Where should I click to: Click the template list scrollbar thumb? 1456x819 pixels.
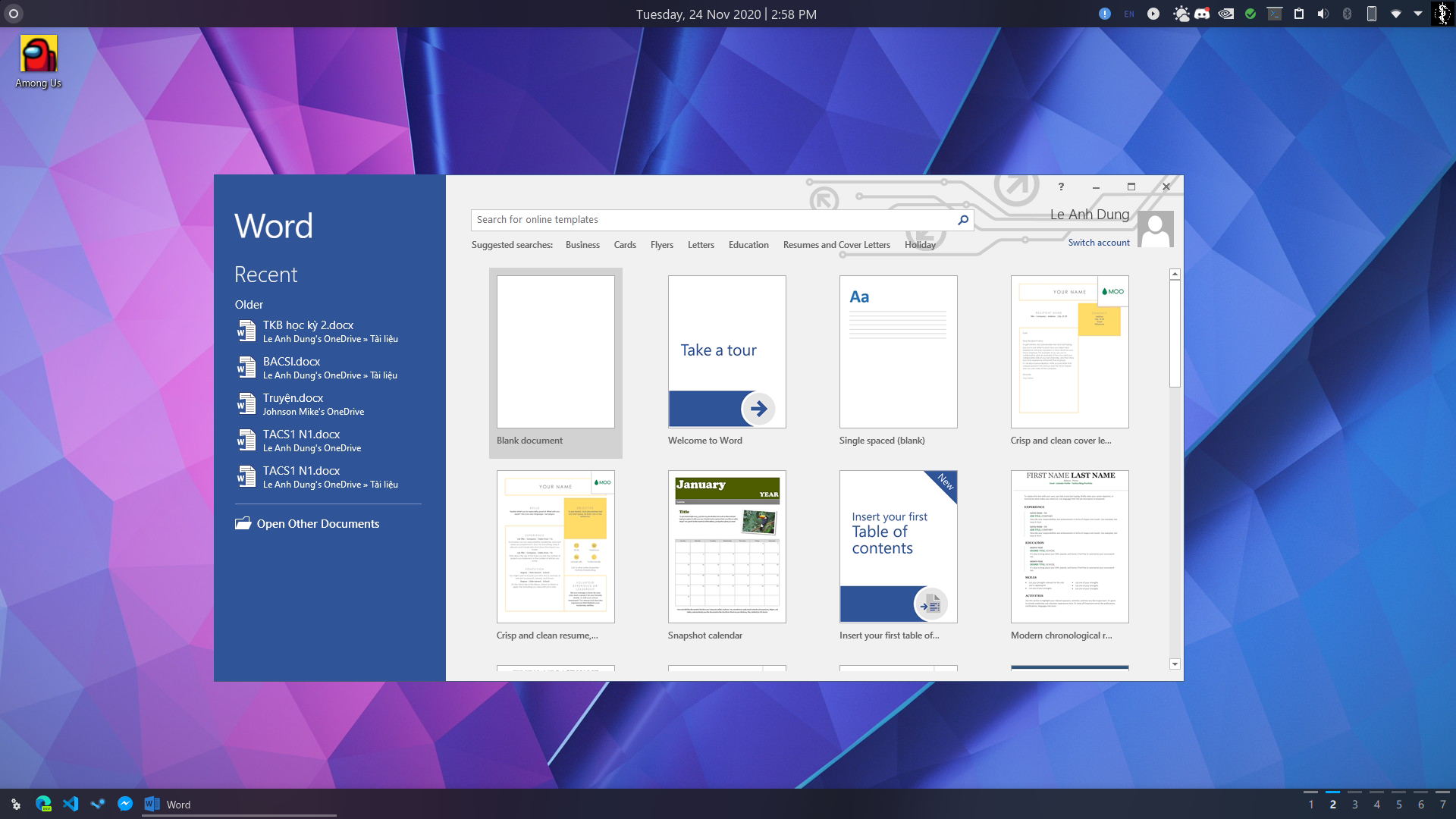(x=1175, y=334)
